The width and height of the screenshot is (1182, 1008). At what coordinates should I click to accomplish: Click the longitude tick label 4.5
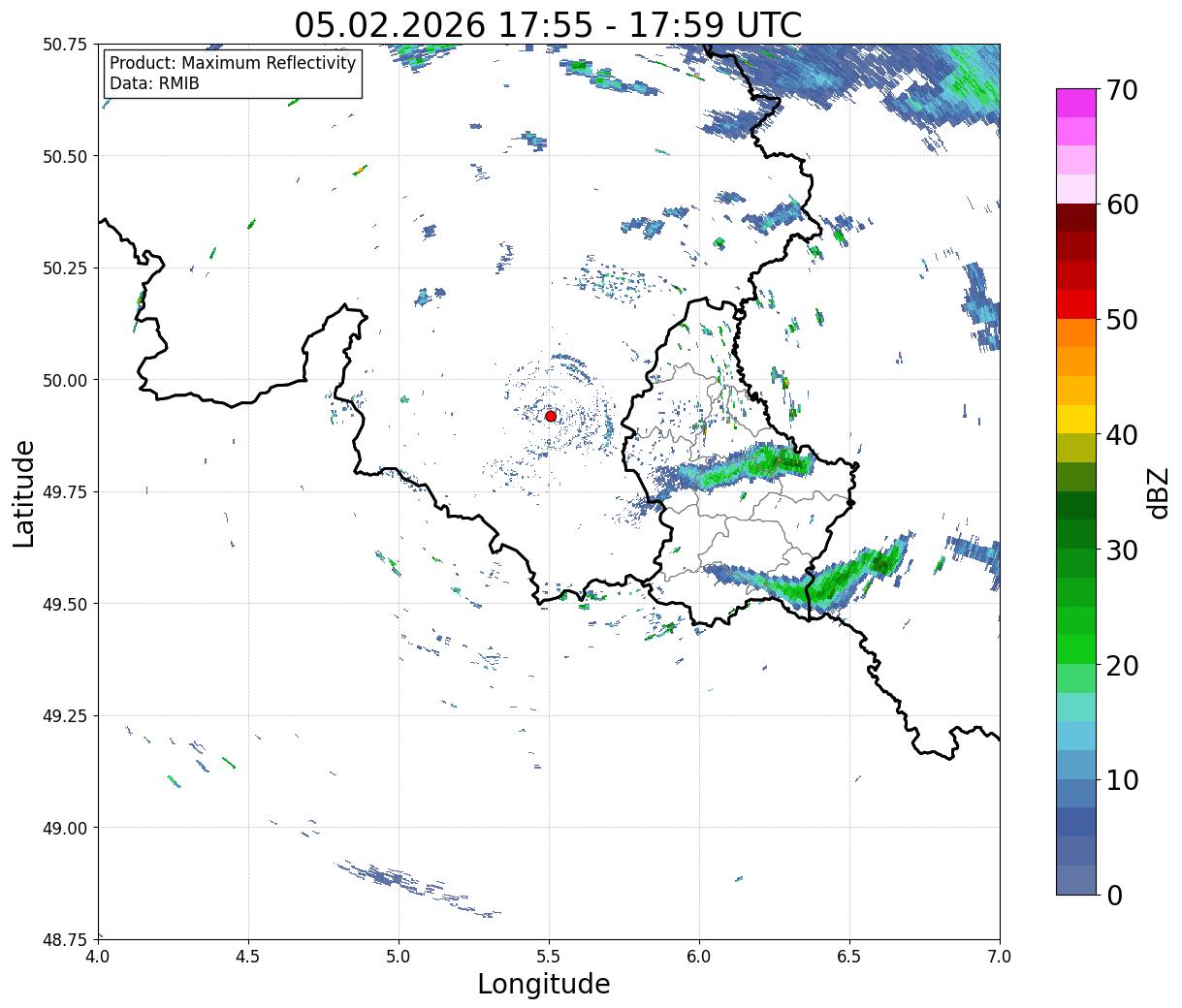click(x=248, y=956)
